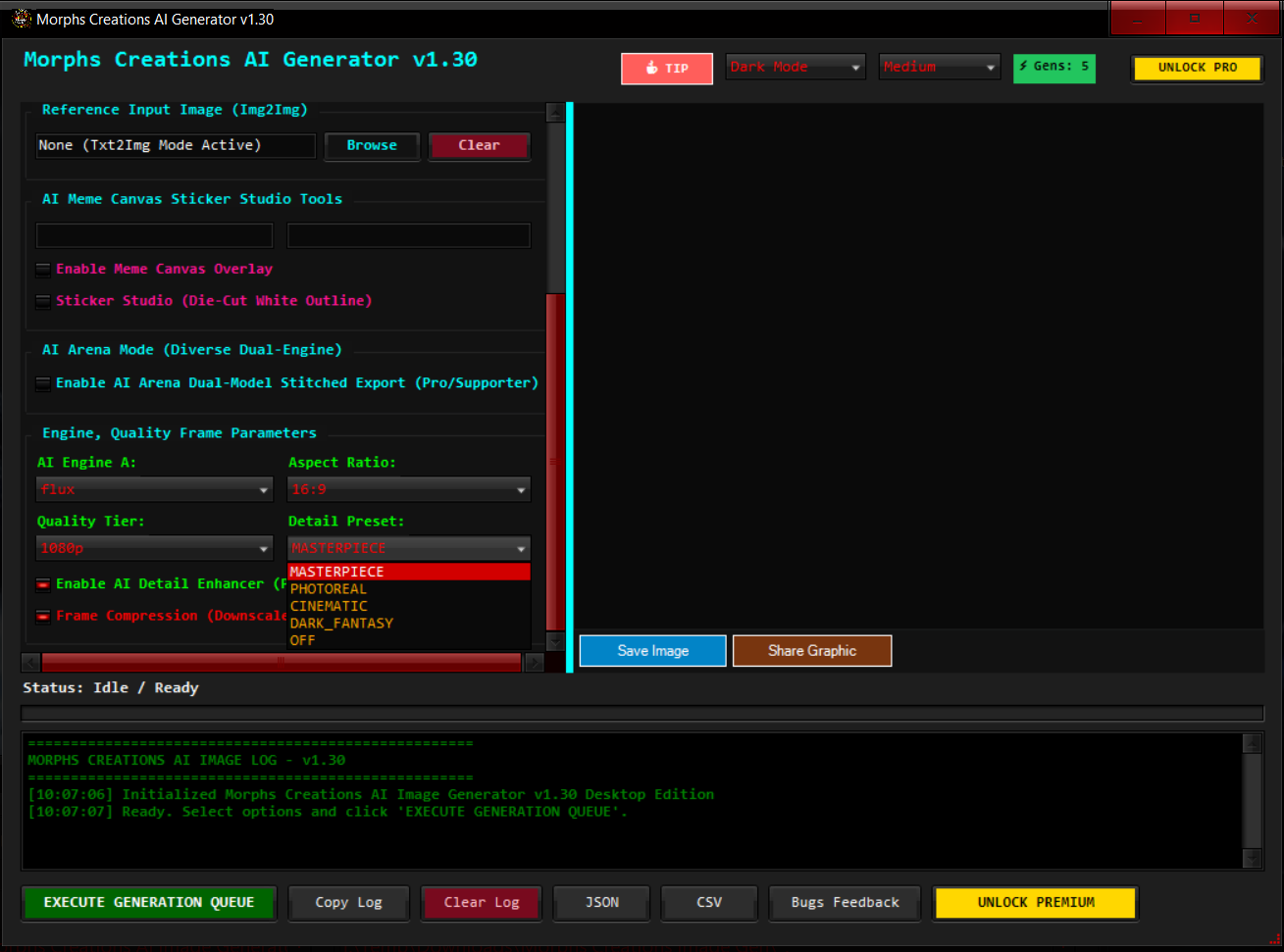Click log line starting with [10:07:07]
1284x952 pixels.
328,812
